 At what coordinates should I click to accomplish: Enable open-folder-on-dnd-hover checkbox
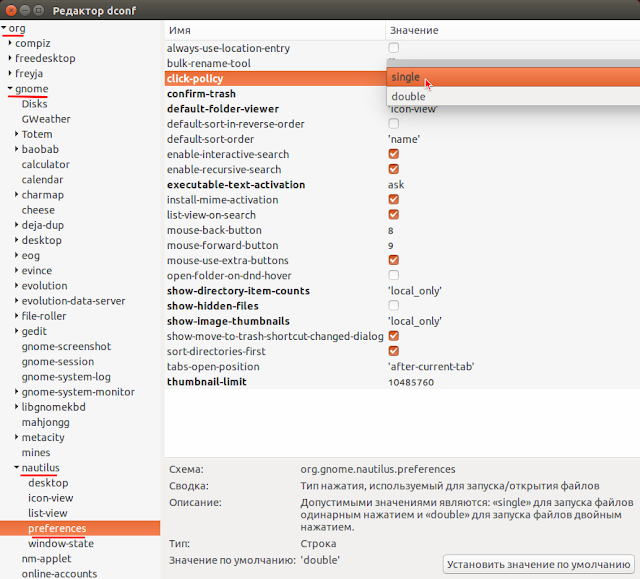(393, 275)
